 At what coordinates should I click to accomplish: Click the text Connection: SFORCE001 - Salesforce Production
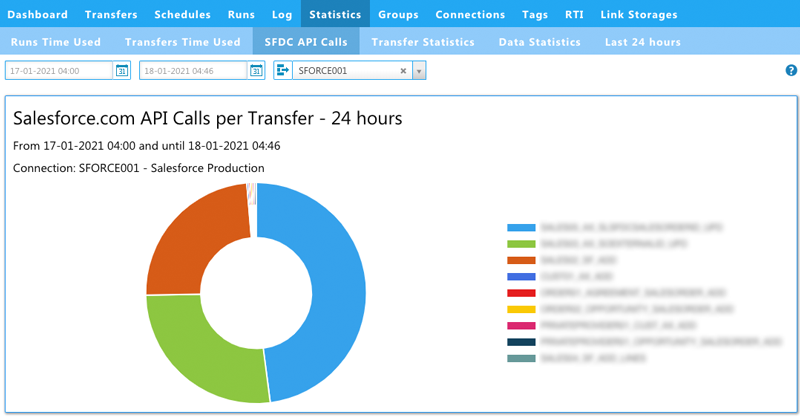[139, 168]
